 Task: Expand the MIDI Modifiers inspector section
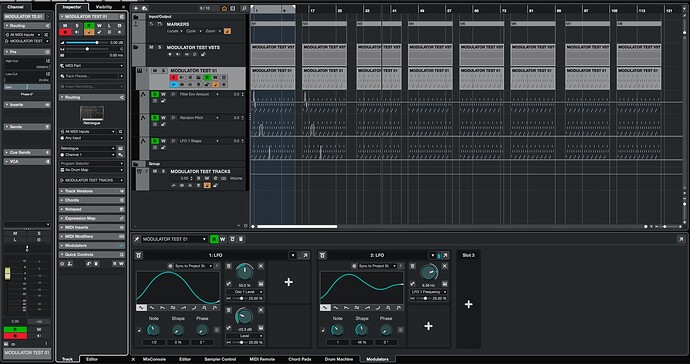[92, 236]
